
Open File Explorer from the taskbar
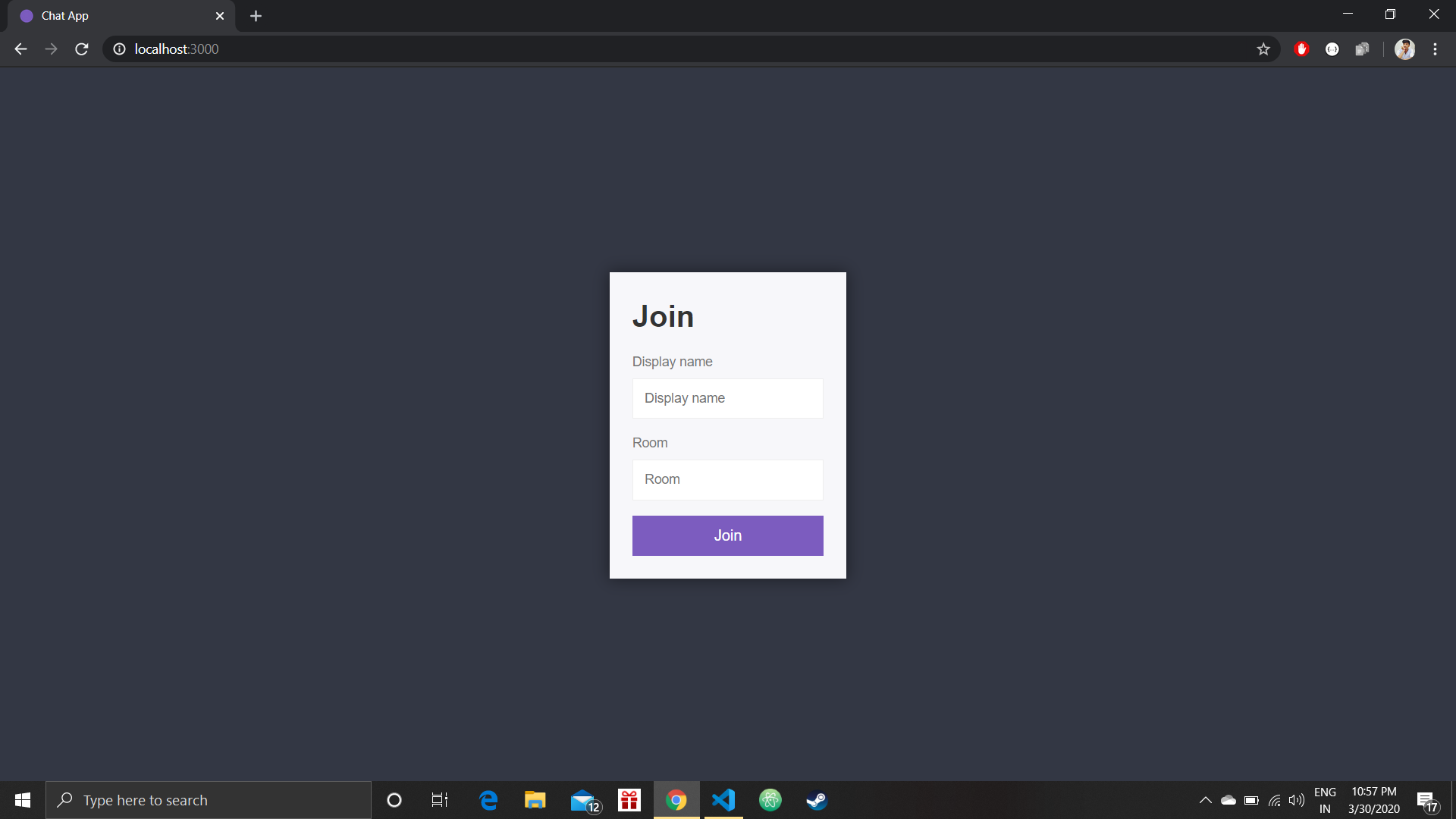click(535, 800)
